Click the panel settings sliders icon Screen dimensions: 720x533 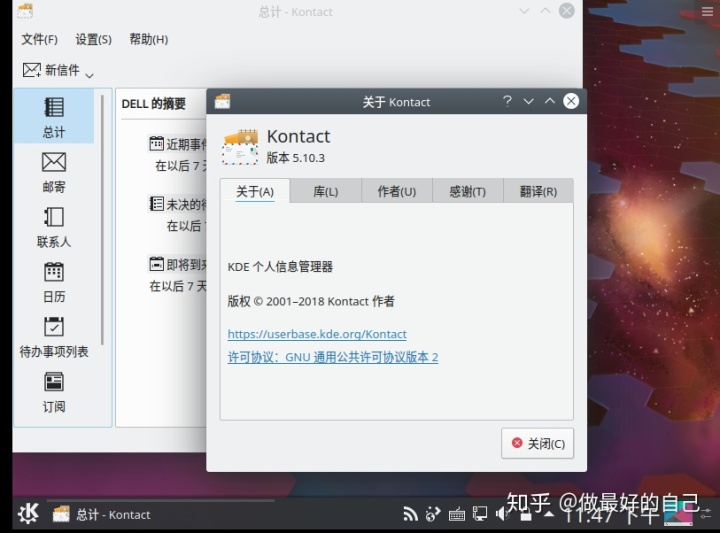706,513
